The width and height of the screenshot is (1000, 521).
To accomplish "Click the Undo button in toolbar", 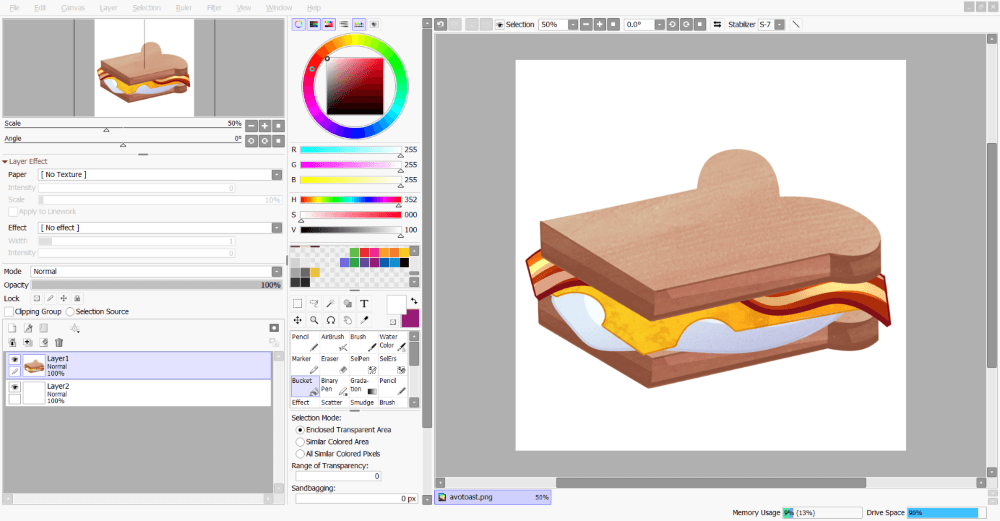I will click(441, 24).
